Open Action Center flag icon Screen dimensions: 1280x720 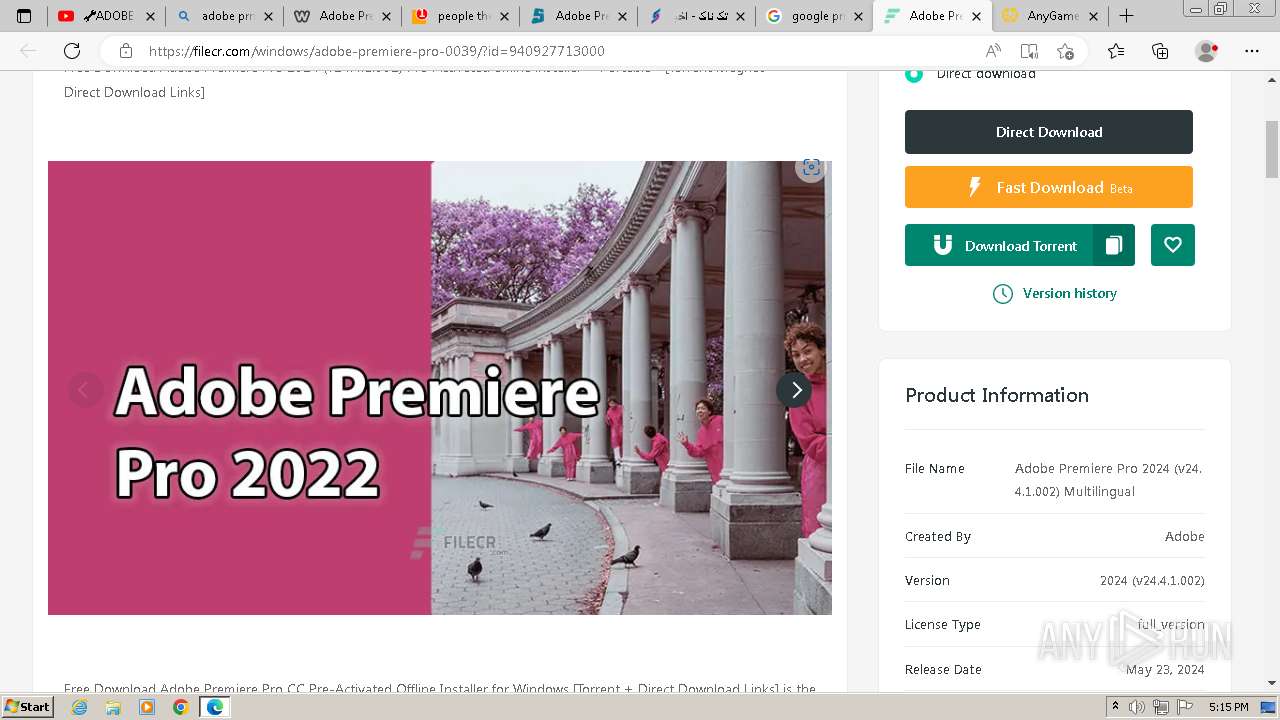click(1185, 707)
